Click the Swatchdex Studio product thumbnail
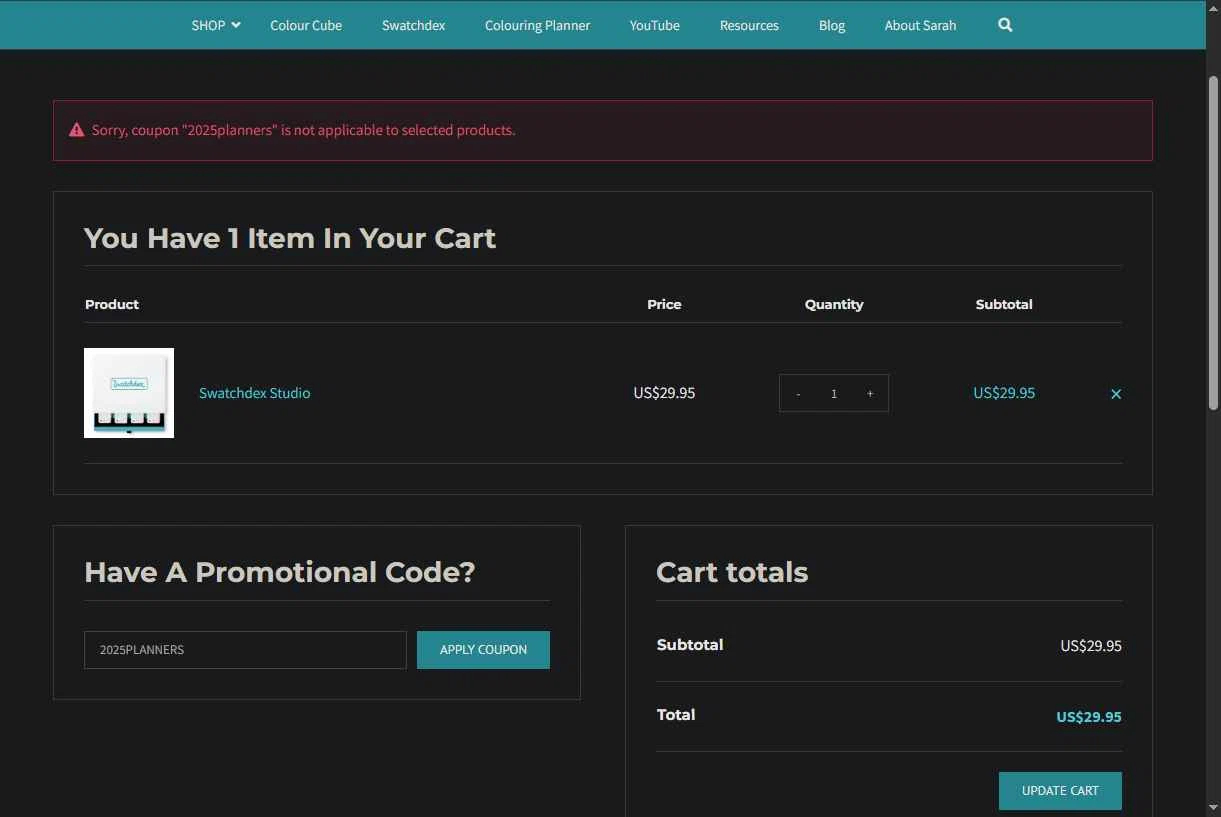This screenshot has width=1221, height=817. pos(129,393)
